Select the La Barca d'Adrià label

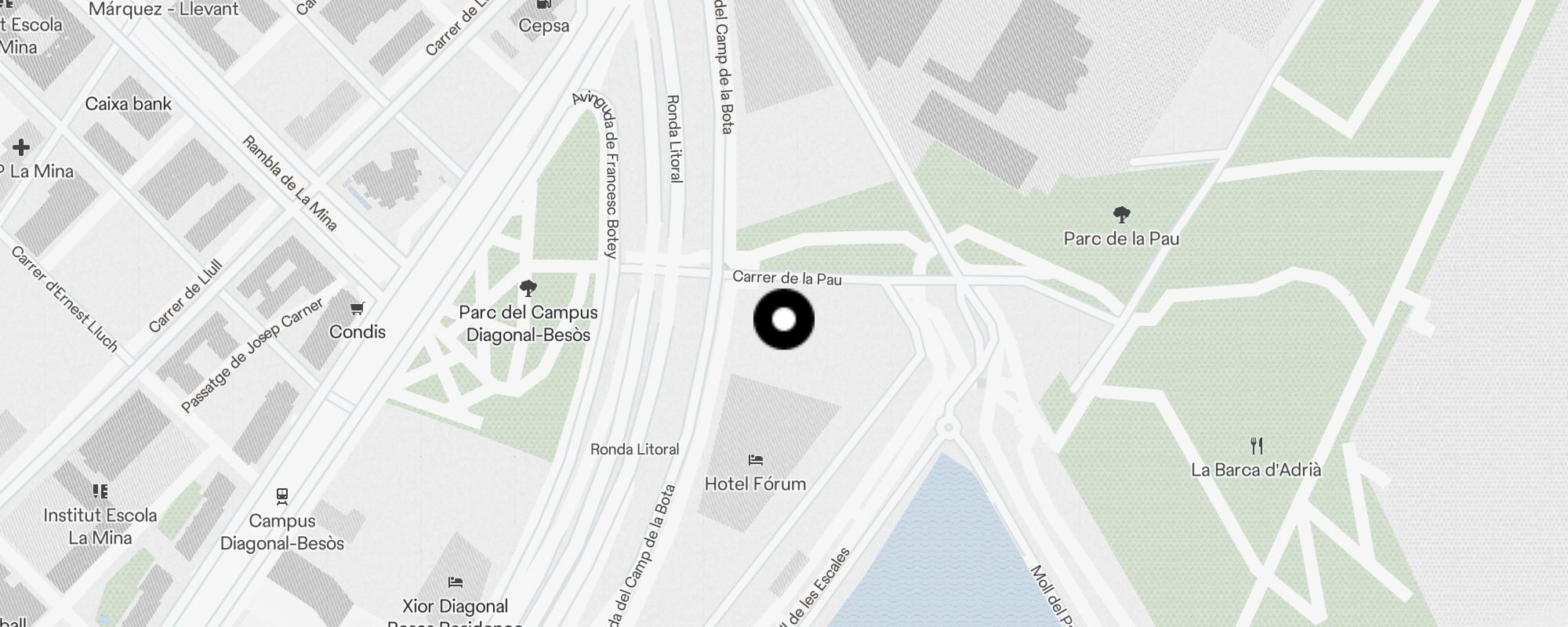(1257, 470)
